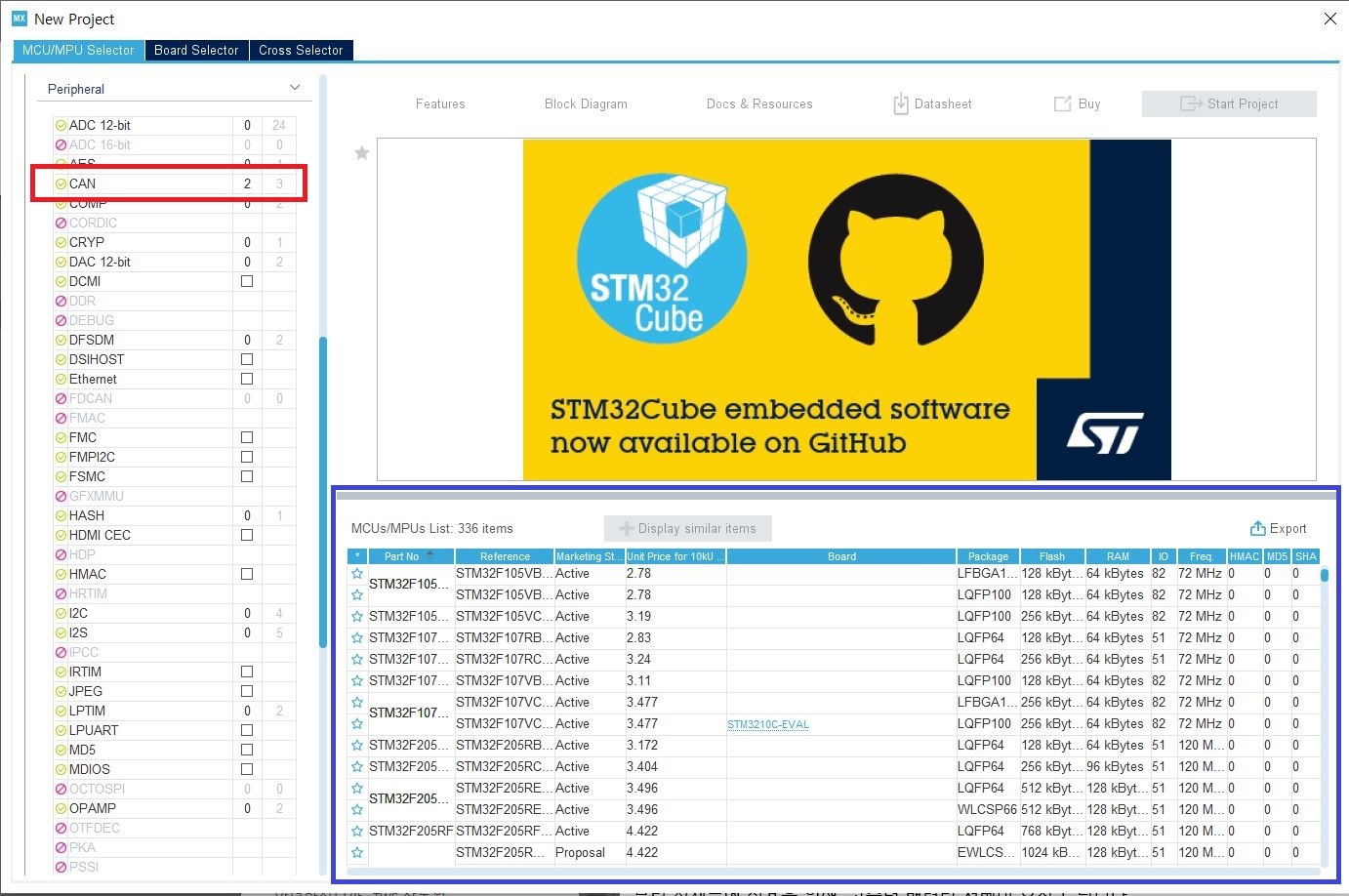This screenshot has height=896, width=1349.
Task: Click the Start Project button
Action: 1229,103
